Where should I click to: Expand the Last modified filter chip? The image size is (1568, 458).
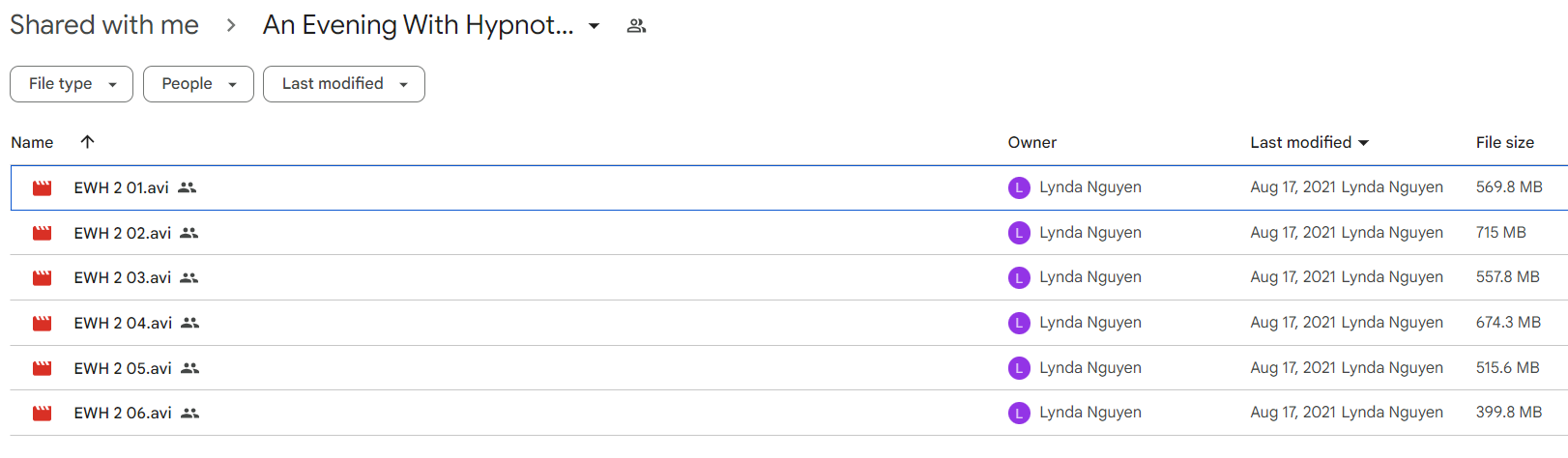click(343, 84)
